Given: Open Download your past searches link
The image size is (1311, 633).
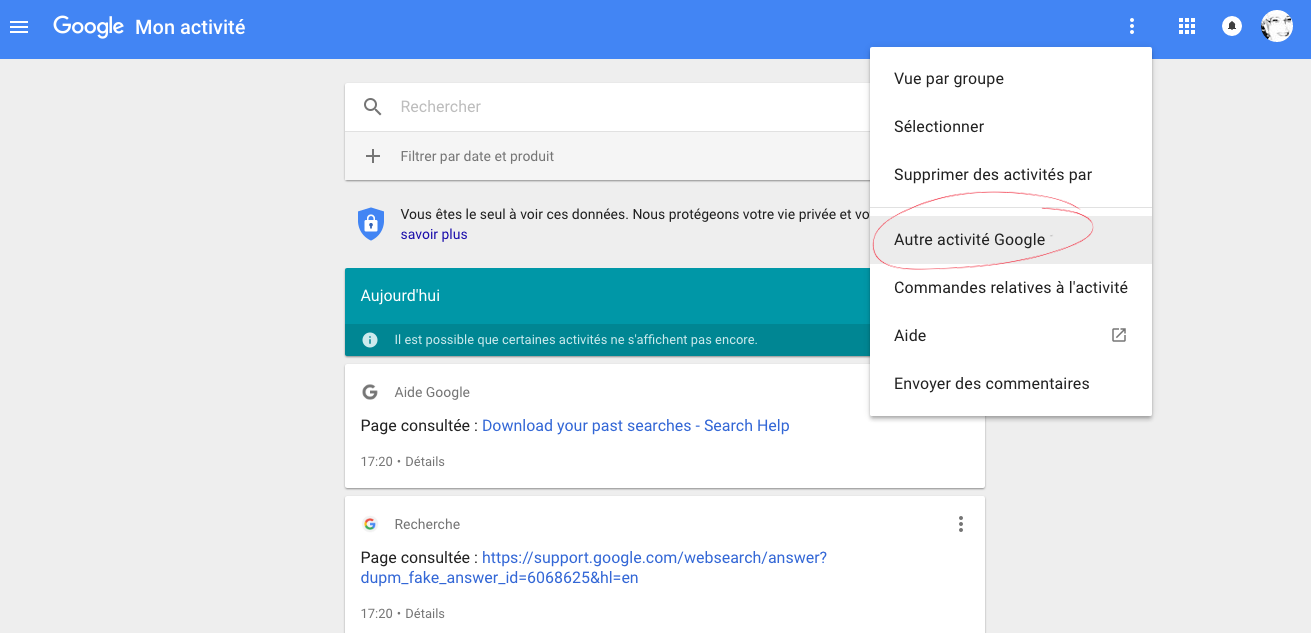Looking at the screenshot, I should click(x=636, y=426).
